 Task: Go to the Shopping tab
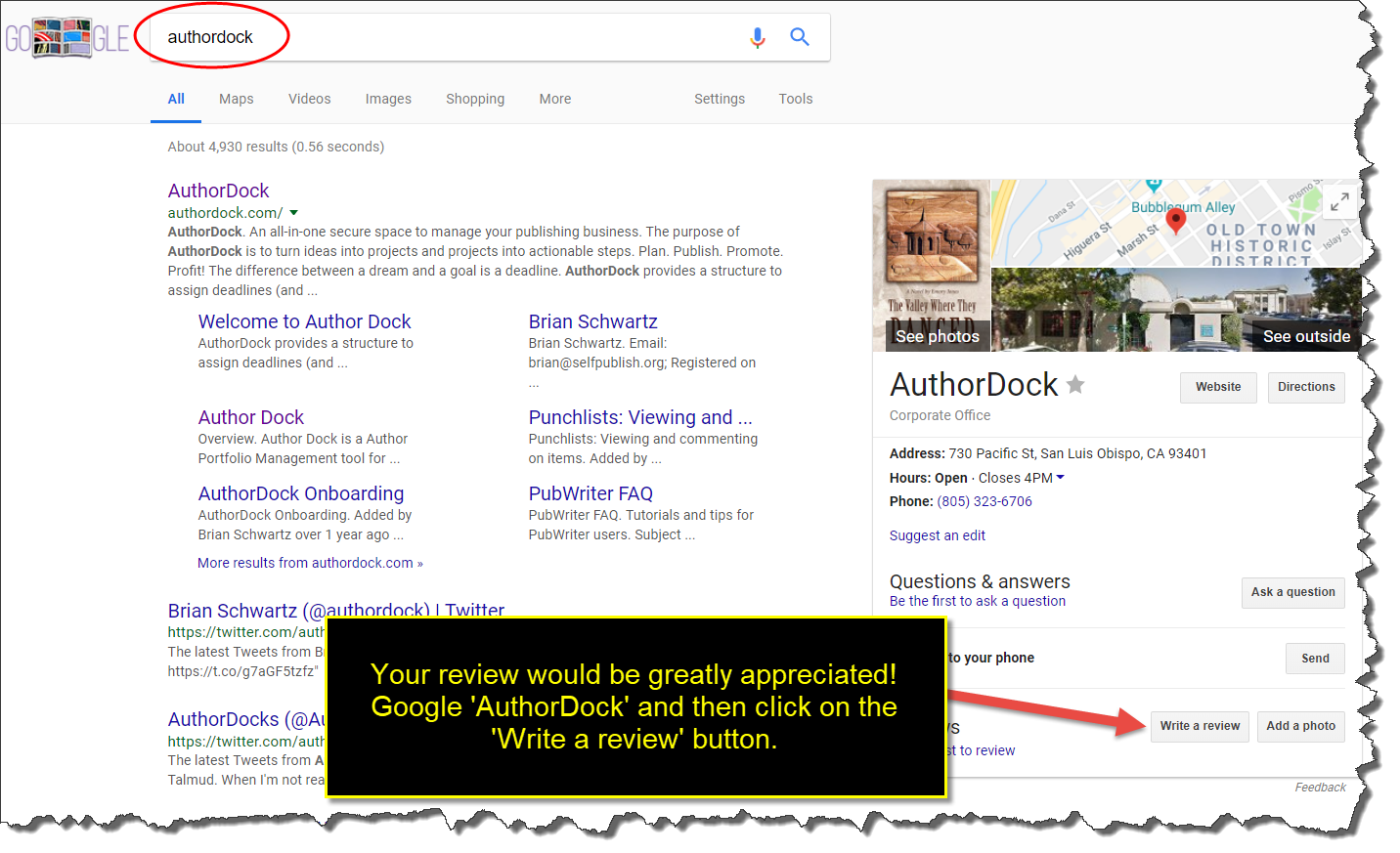click(x=475, y=99)
